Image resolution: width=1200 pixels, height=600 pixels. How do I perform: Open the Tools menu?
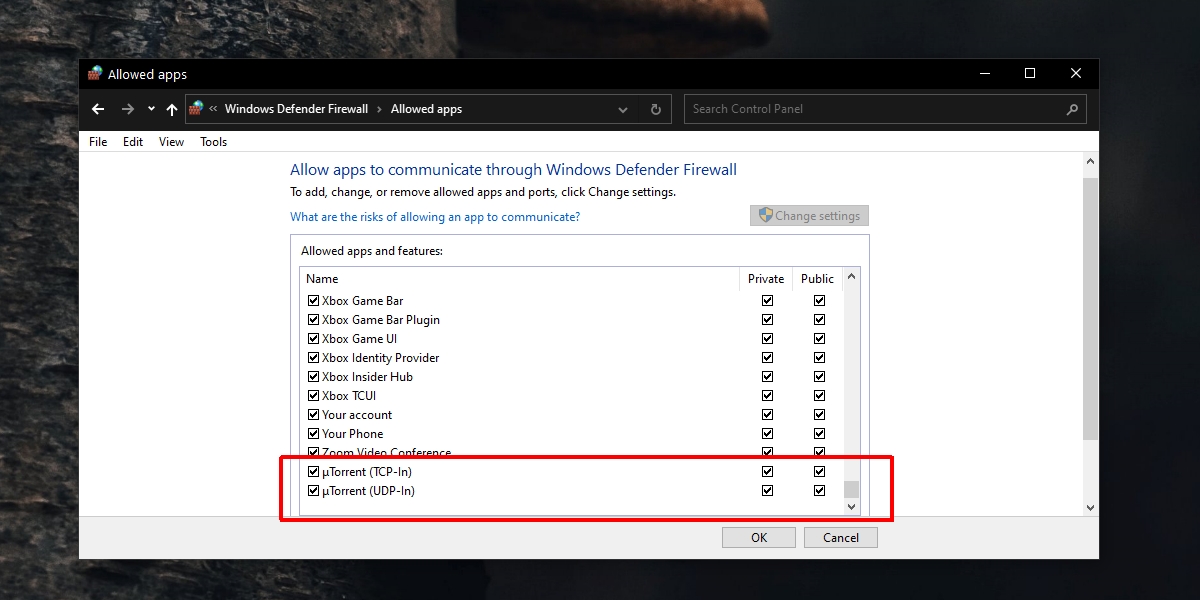[213, 142]
